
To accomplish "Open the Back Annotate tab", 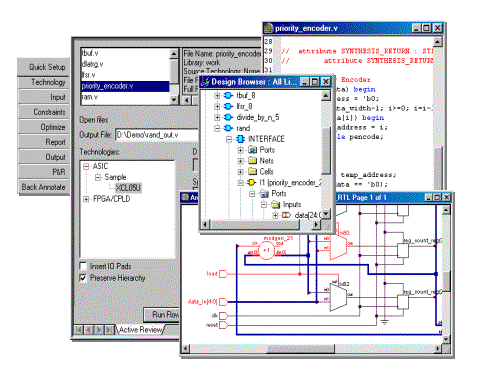I will point(44,187).
